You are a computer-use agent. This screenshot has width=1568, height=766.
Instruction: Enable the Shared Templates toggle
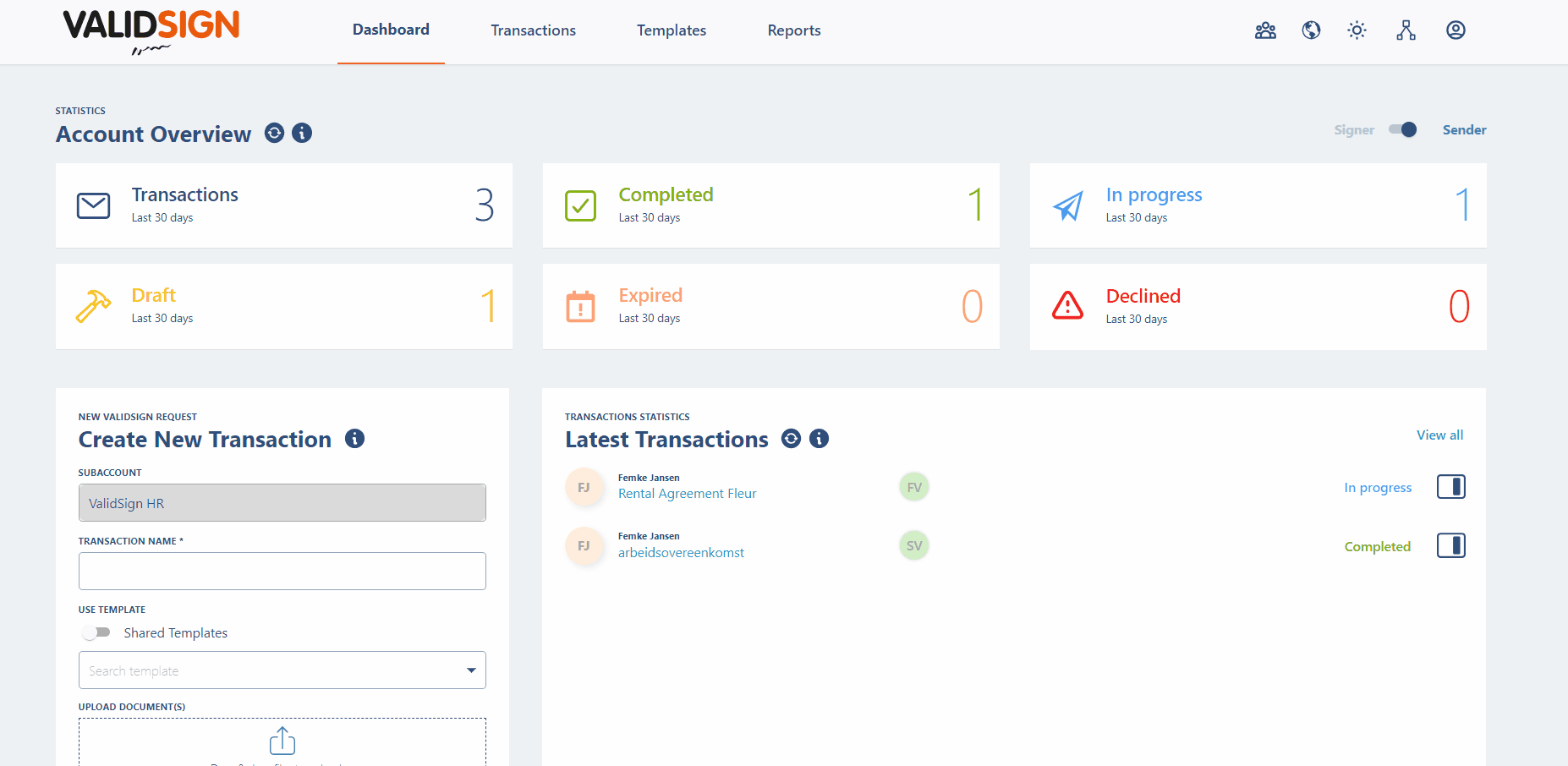click(96, 632)
